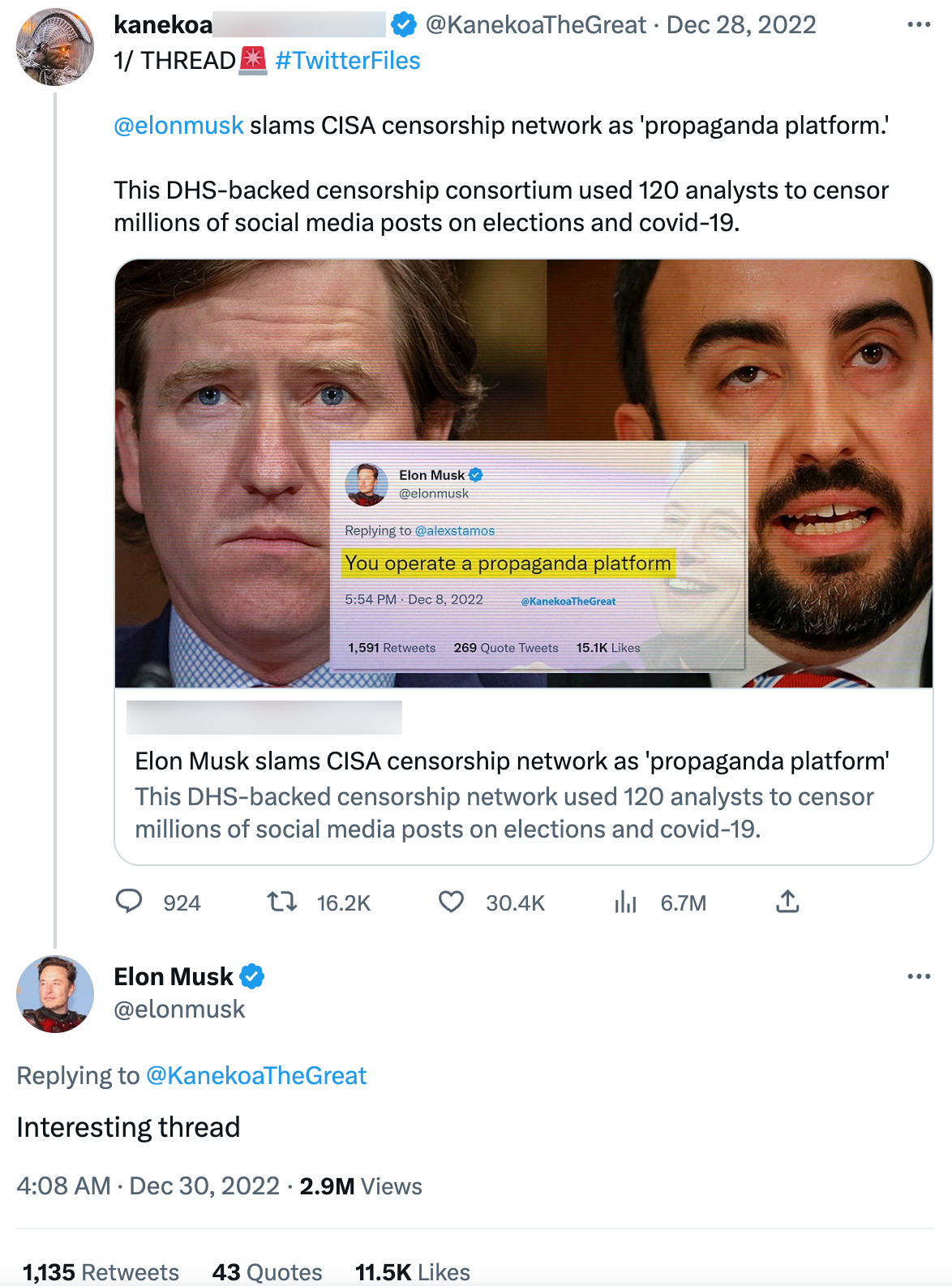The image size is (952, 1286).
Task: Click the @elonmusk mention in the tweet text
Action: (176, 125)
